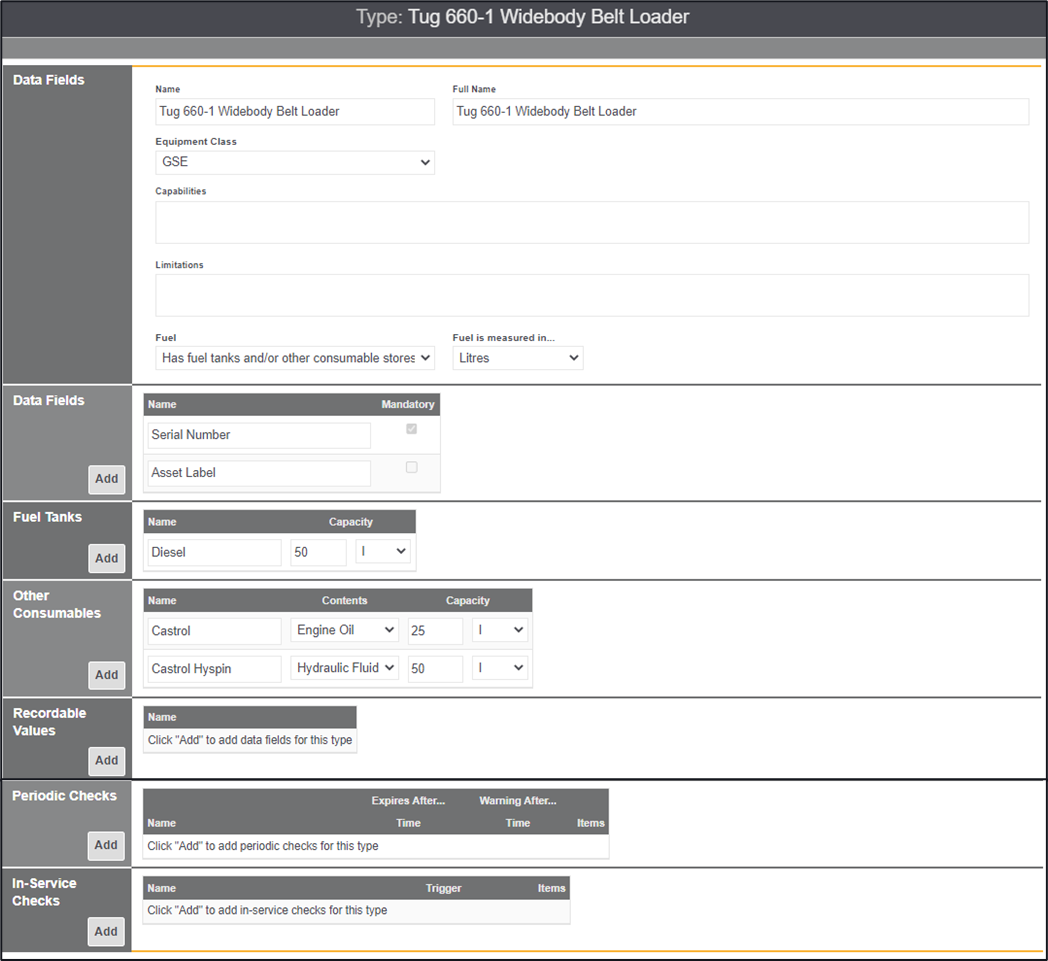
Task: Click into the Capabilities text area
Action: click(x=591, y=222)
